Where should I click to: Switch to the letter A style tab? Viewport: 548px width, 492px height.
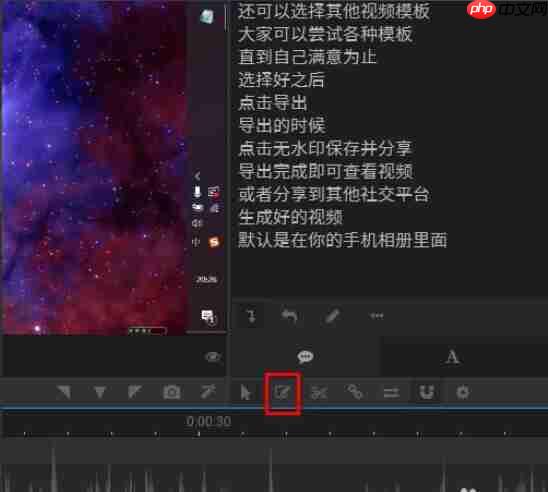[452, 357]
